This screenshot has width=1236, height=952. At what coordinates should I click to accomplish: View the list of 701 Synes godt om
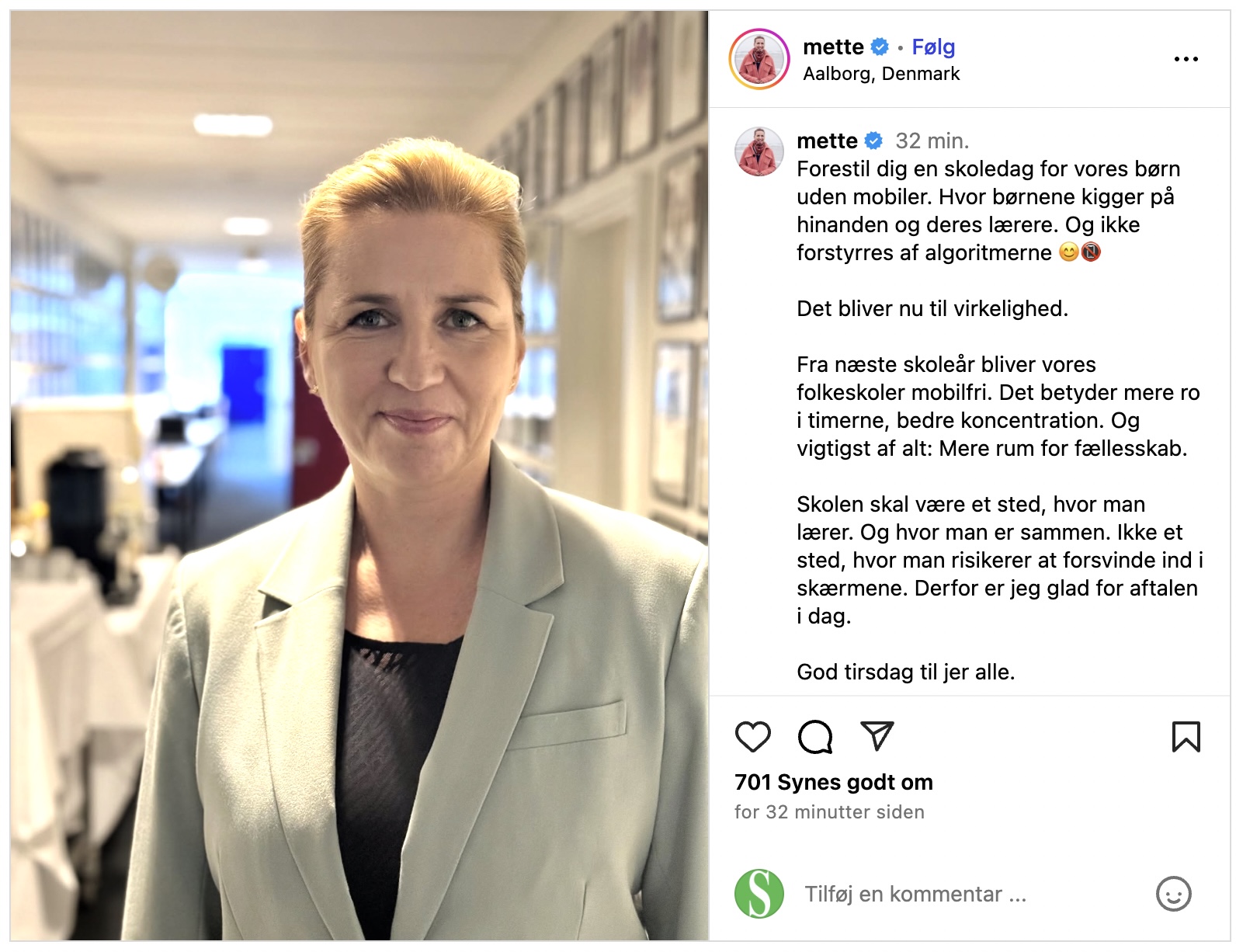point(834,782)
